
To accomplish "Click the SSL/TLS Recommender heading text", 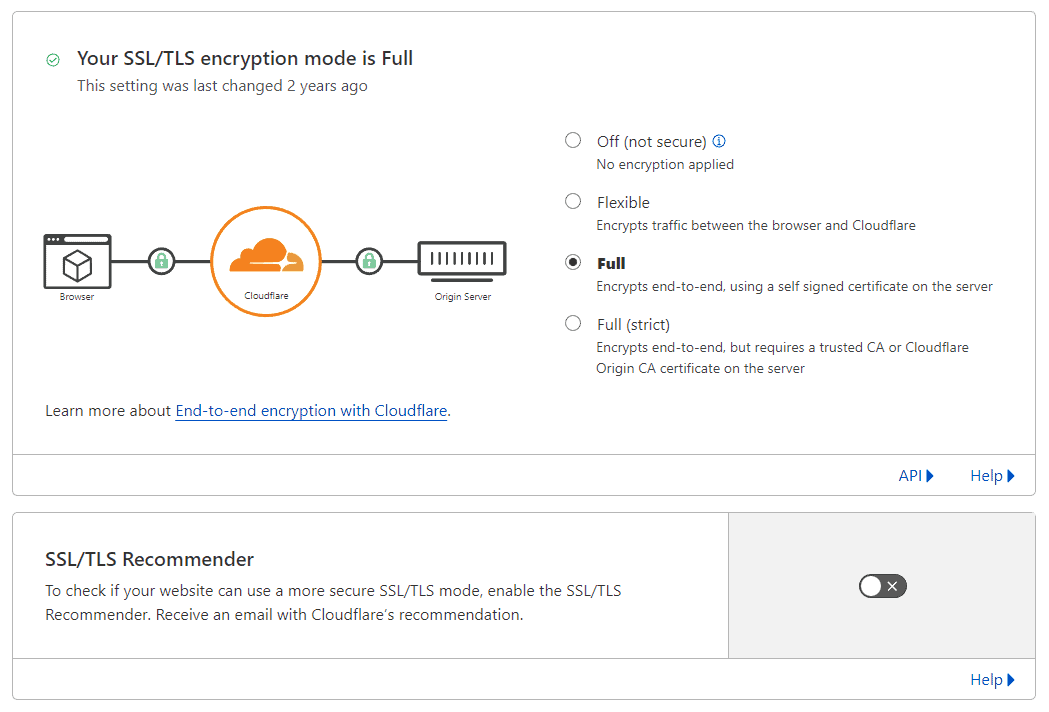I will click(x=150, y=559).
